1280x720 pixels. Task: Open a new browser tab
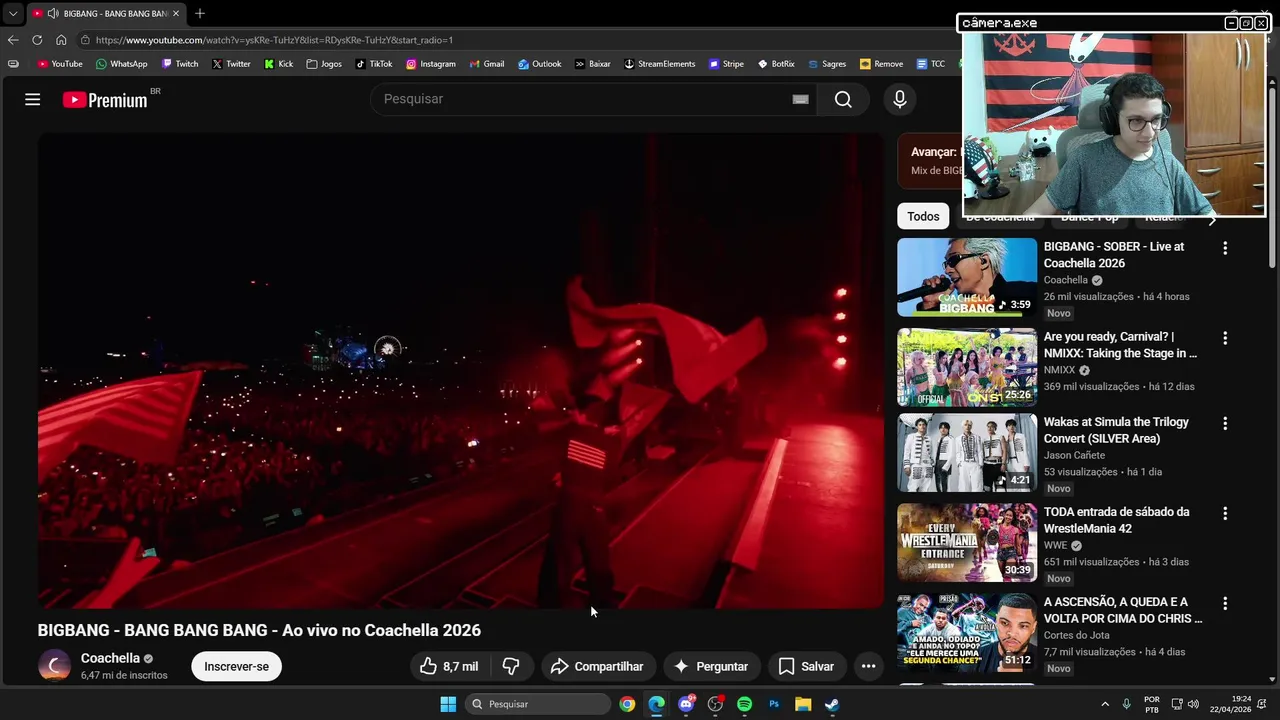coord(200,13)
